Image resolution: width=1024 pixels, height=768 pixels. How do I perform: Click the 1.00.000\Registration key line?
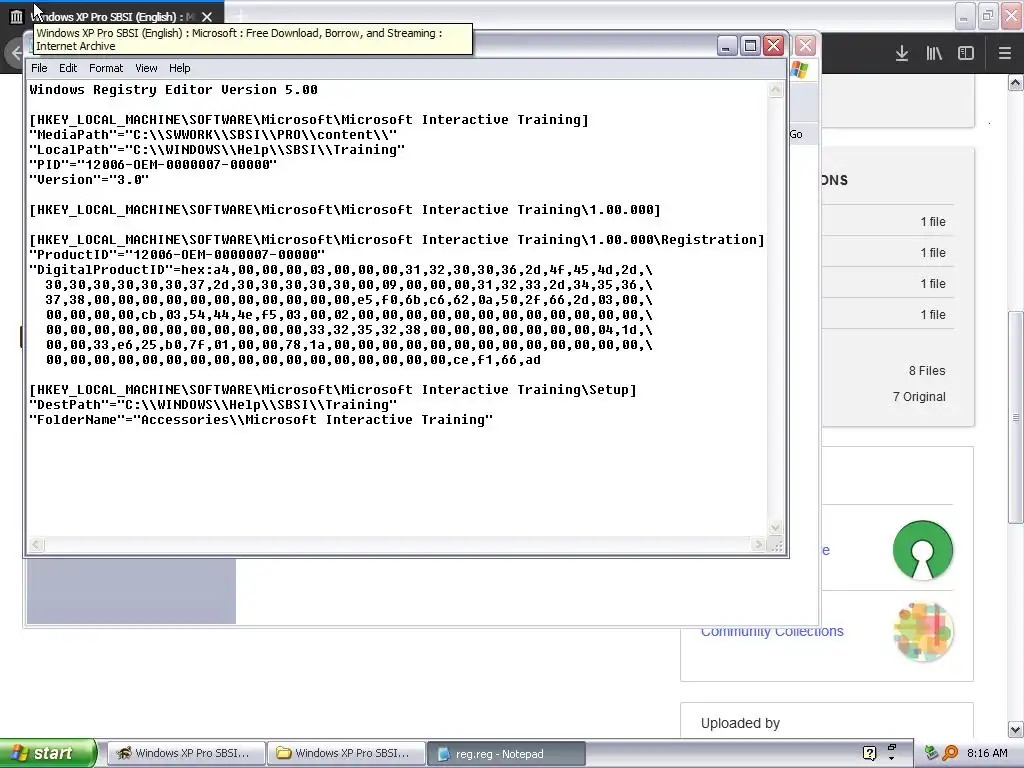(x=397, y=240)
